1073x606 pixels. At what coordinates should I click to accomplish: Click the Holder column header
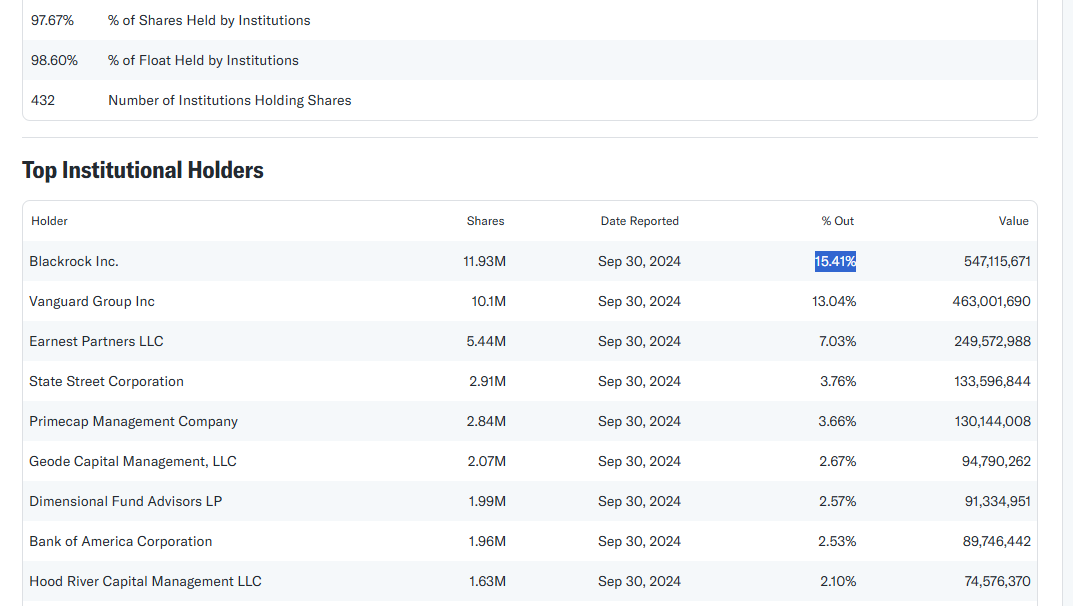pos(49,221)
